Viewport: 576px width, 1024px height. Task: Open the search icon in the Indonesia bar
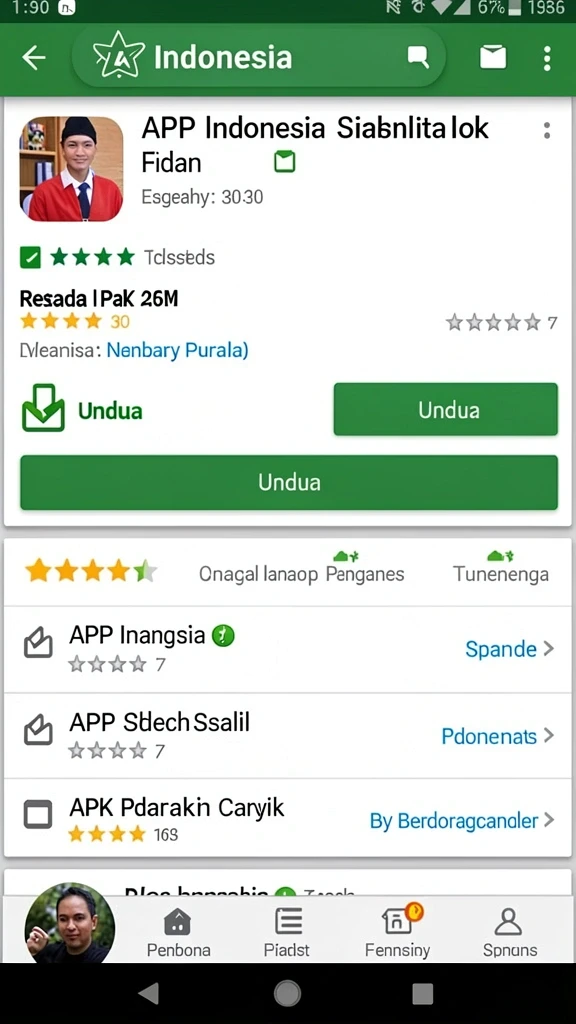pos(418,57)
